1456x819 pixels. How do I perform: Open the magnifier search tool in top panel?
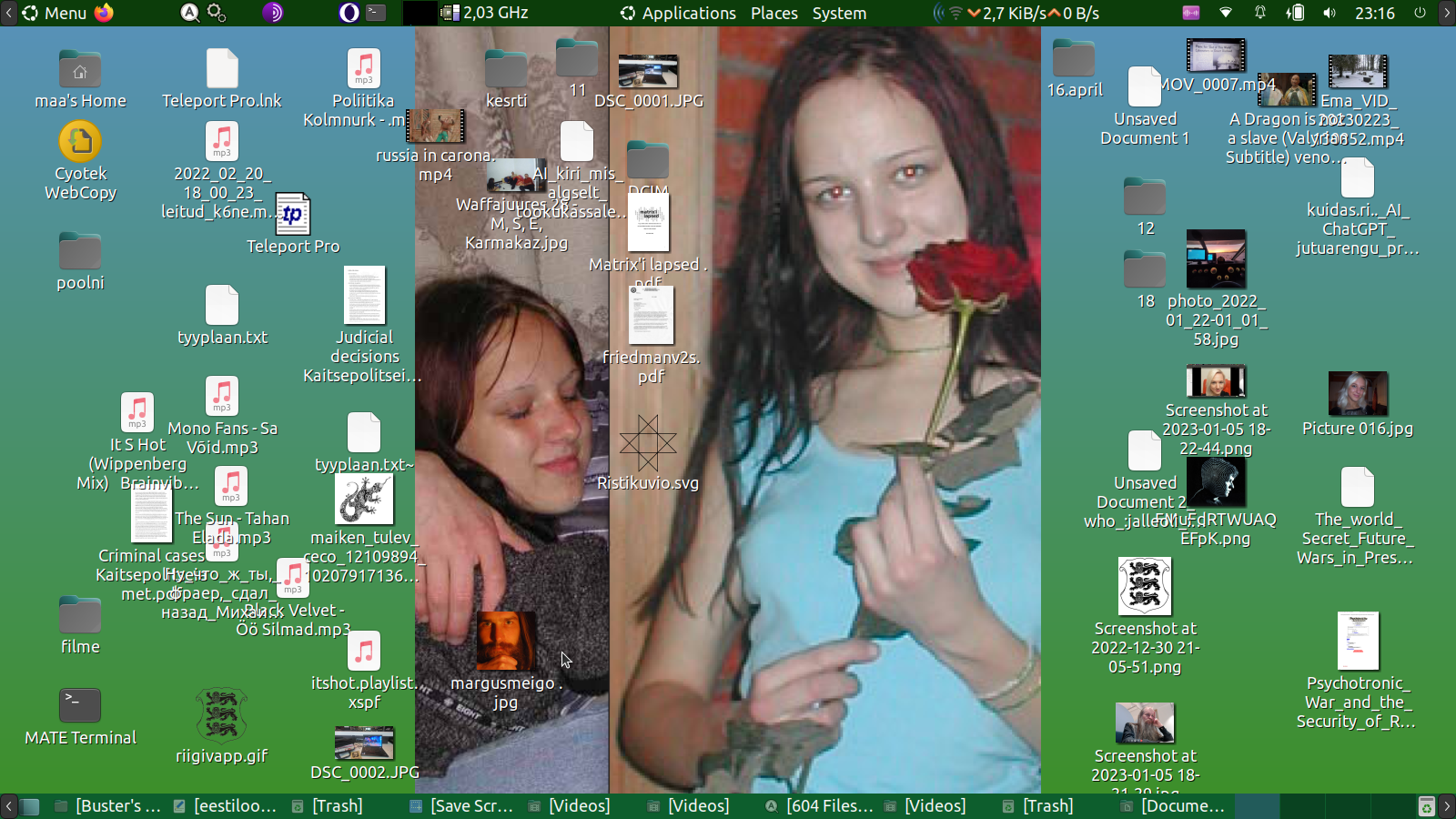[x=189, y=13]
